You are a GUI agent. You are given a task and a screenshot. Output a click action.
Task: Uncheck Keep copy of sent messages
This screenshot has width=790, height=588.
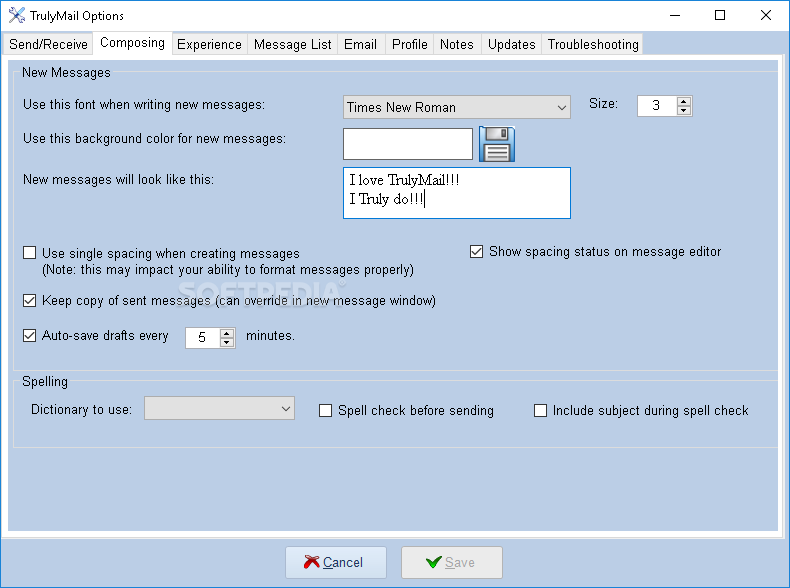coord(30,301)
